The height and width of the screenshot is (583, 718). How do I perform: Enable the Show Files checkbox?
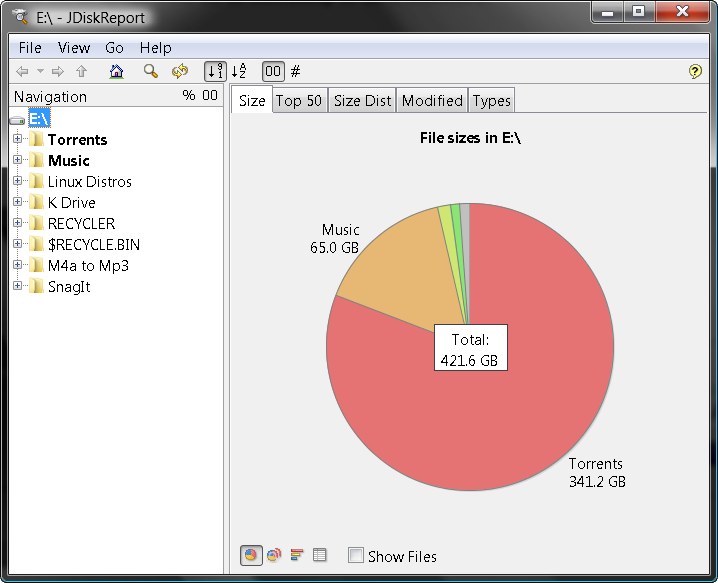click(x=356, y=555)
